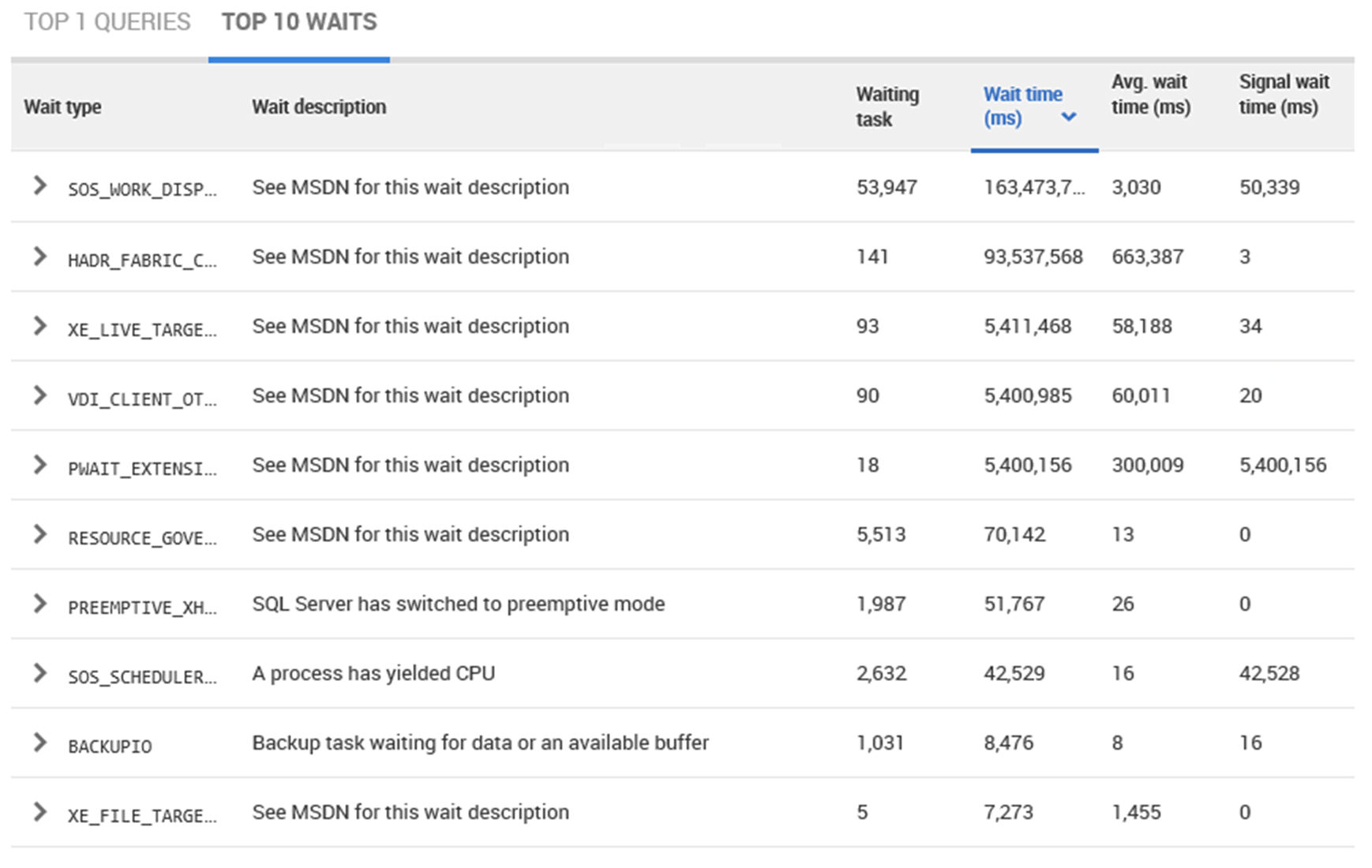Sort by Waiting task column header
The height and width of the screenshot is (868, 1372).
[887, 107]
